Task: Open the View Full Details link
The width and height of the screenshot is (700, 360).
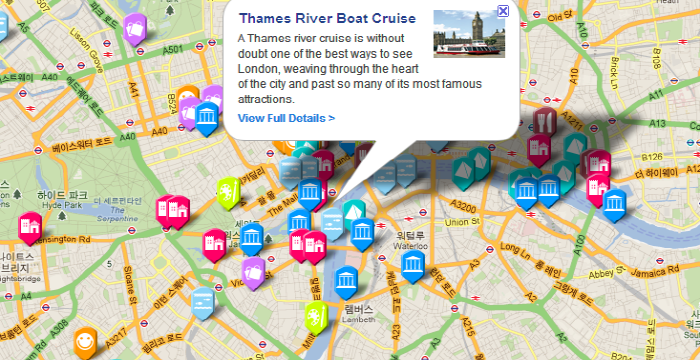Action: [286, 118]
